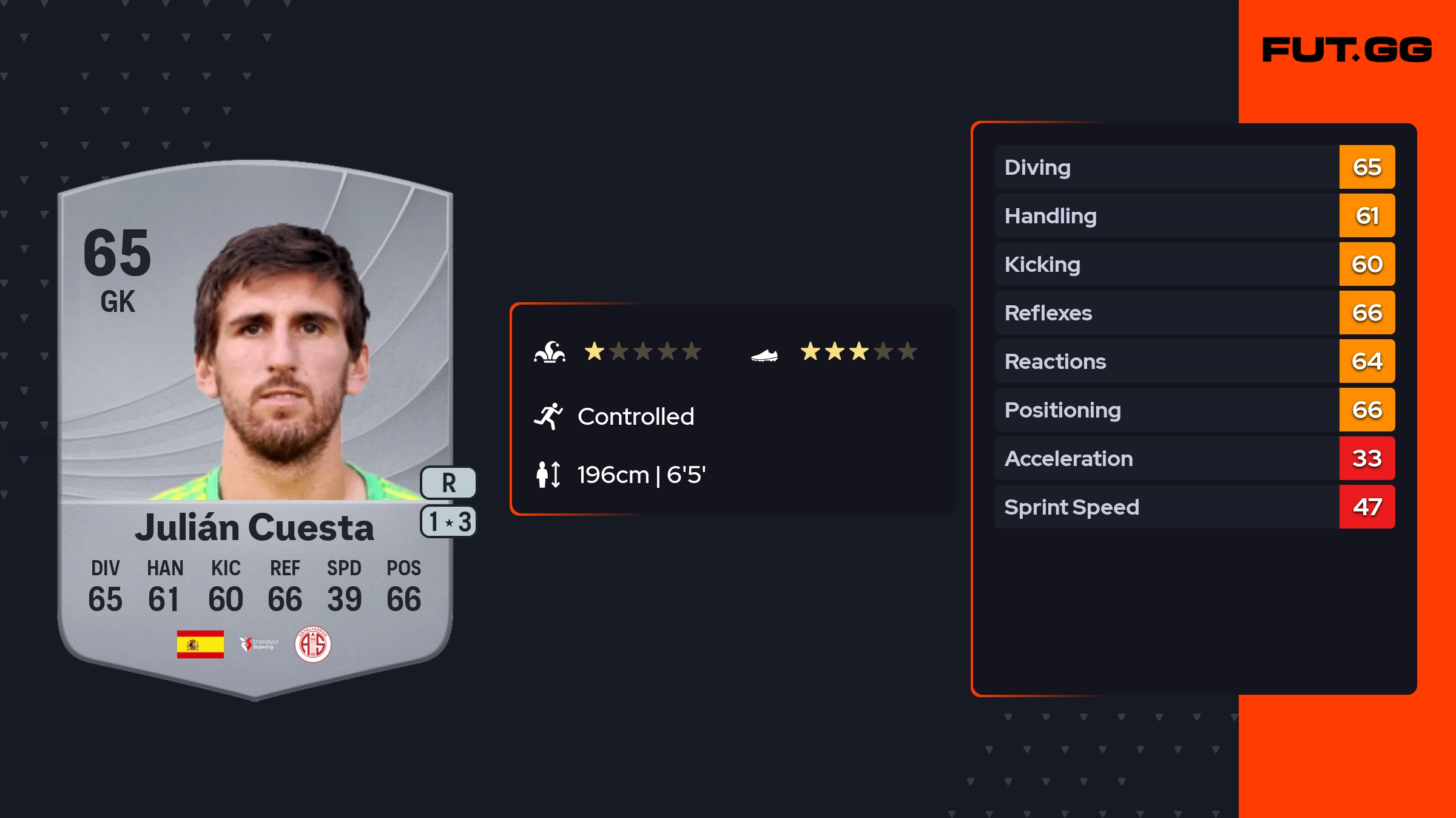Viewport: 1456px width, 818px height.
Task: Select the Diving stat row
Action: click(x=1165, y=167)
